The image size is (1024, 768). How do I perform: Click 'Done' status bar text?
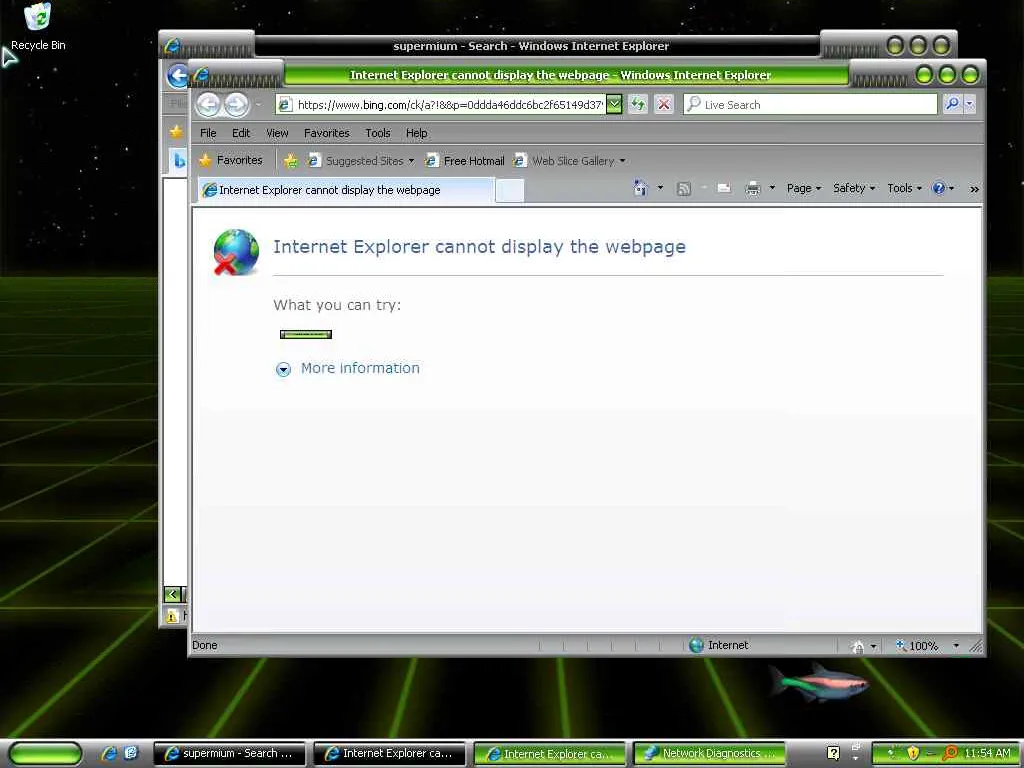point(204,645)
